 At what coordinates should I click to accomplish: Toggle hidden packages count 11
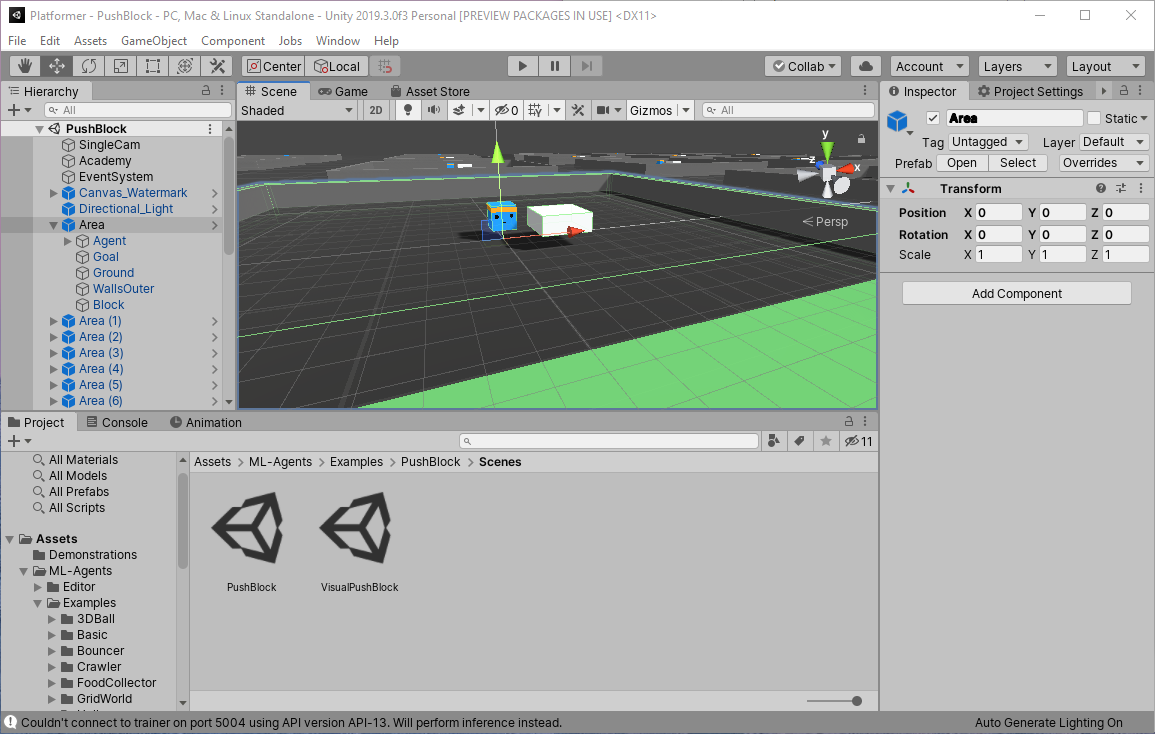click(x=858, y=441)
